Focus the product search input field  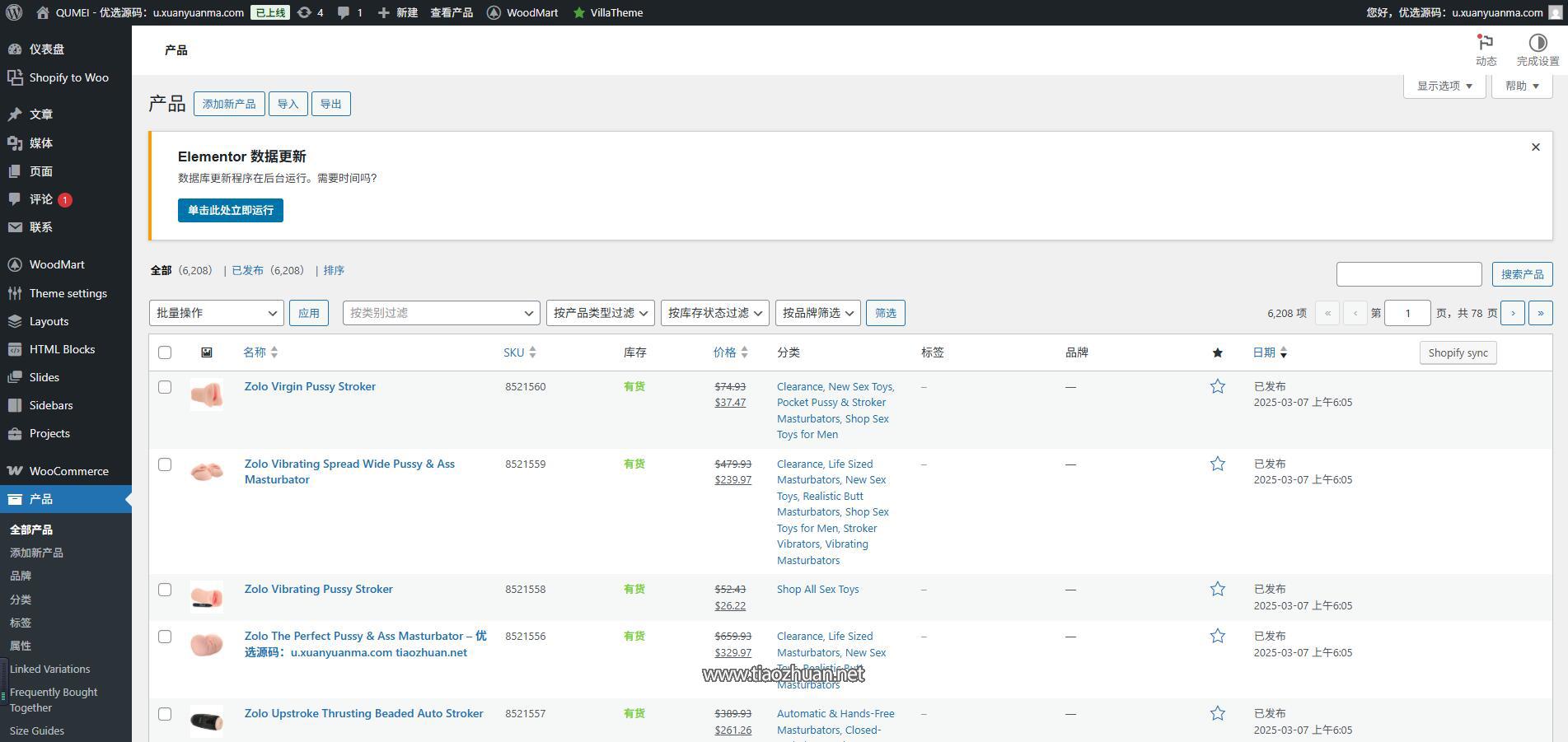tap(1409, 274)
